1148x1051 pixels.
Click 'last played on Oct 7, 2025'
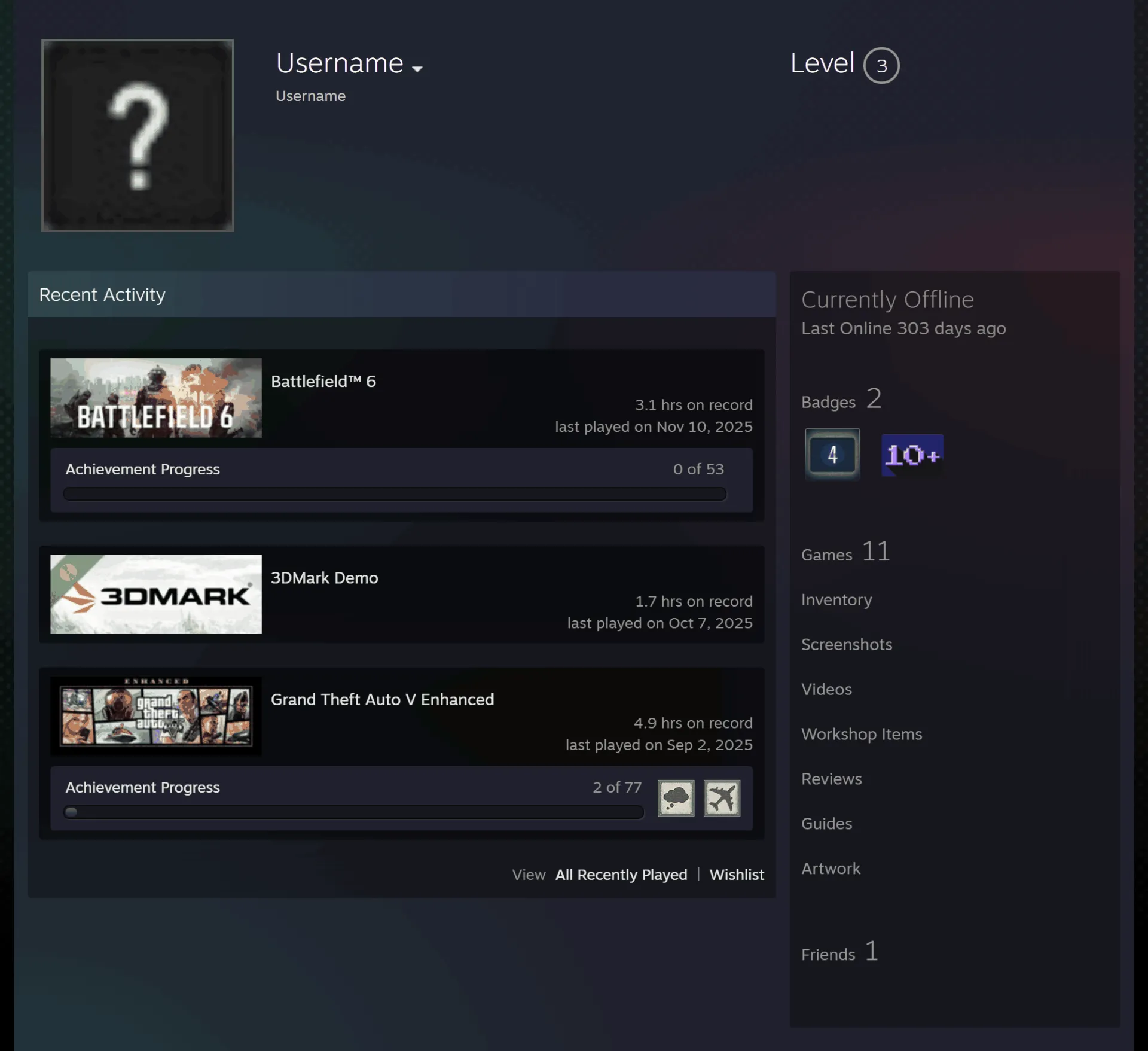(660, 623)
